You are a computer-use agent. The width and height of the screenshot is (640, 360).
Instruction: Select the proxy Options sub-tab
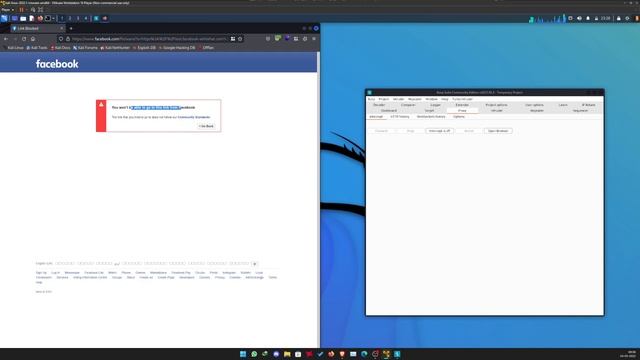(459, 117)
